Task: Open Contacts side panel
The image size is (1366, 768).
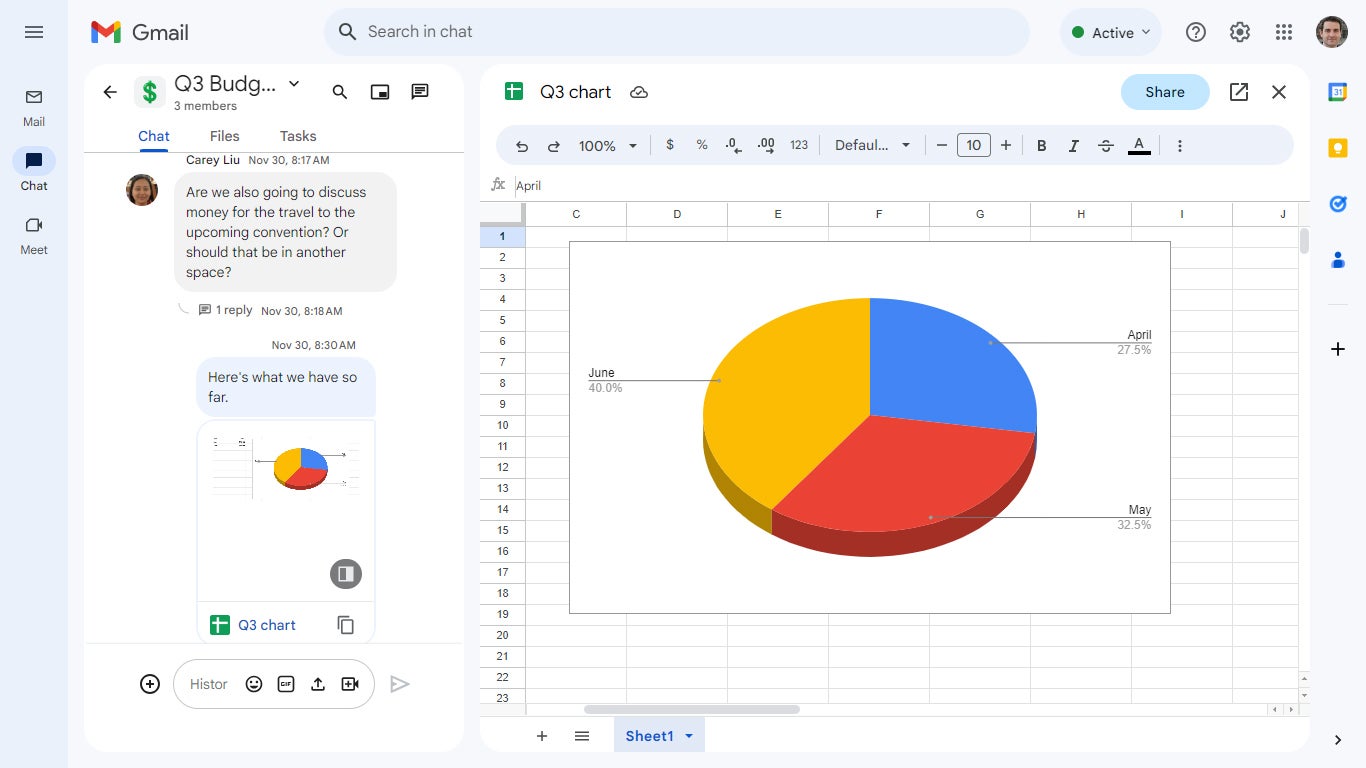Action: pyautogui.click(x=1338, y=260)
